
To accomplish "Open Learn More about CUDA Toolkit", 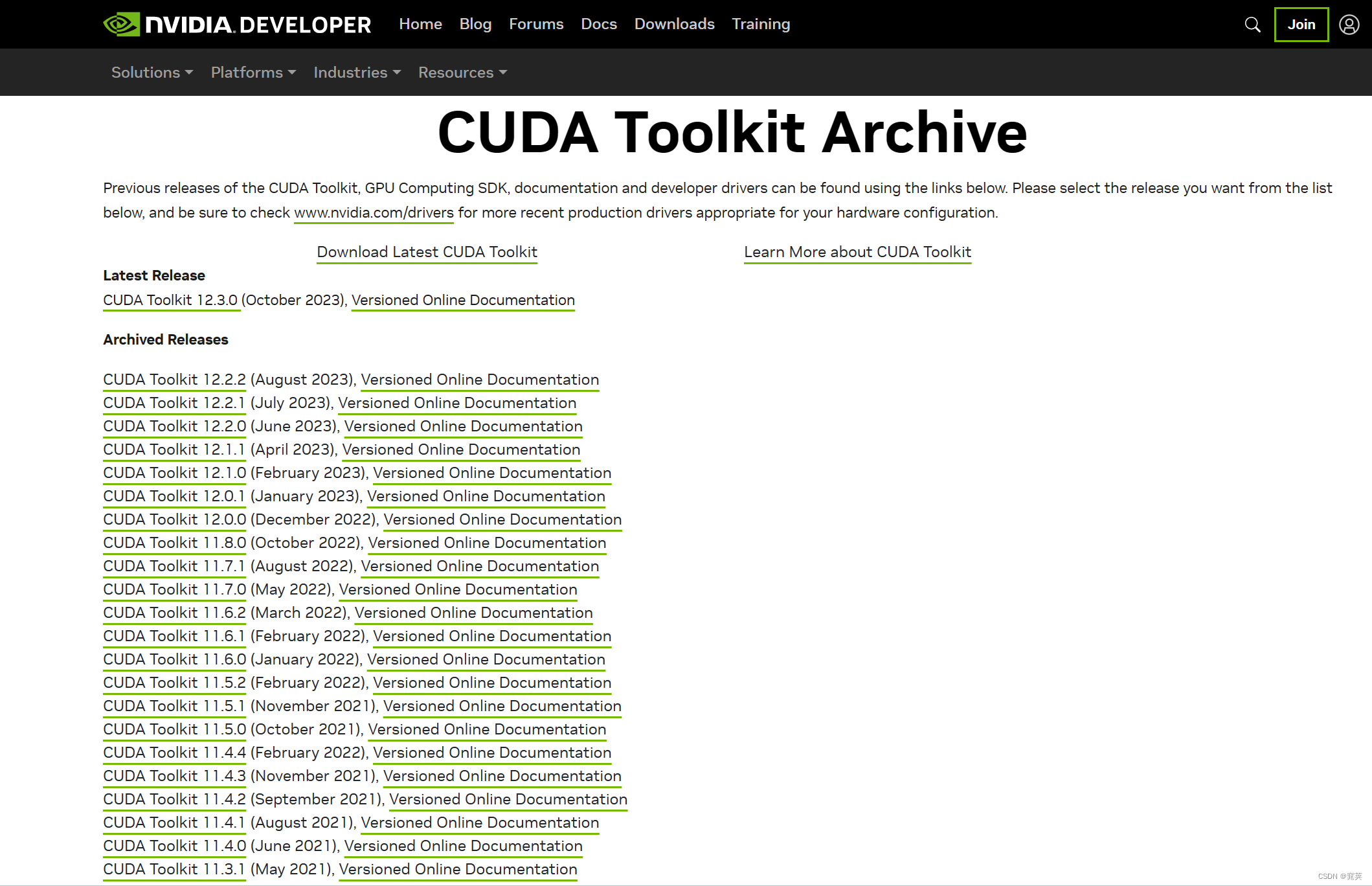I will point(857,252).
